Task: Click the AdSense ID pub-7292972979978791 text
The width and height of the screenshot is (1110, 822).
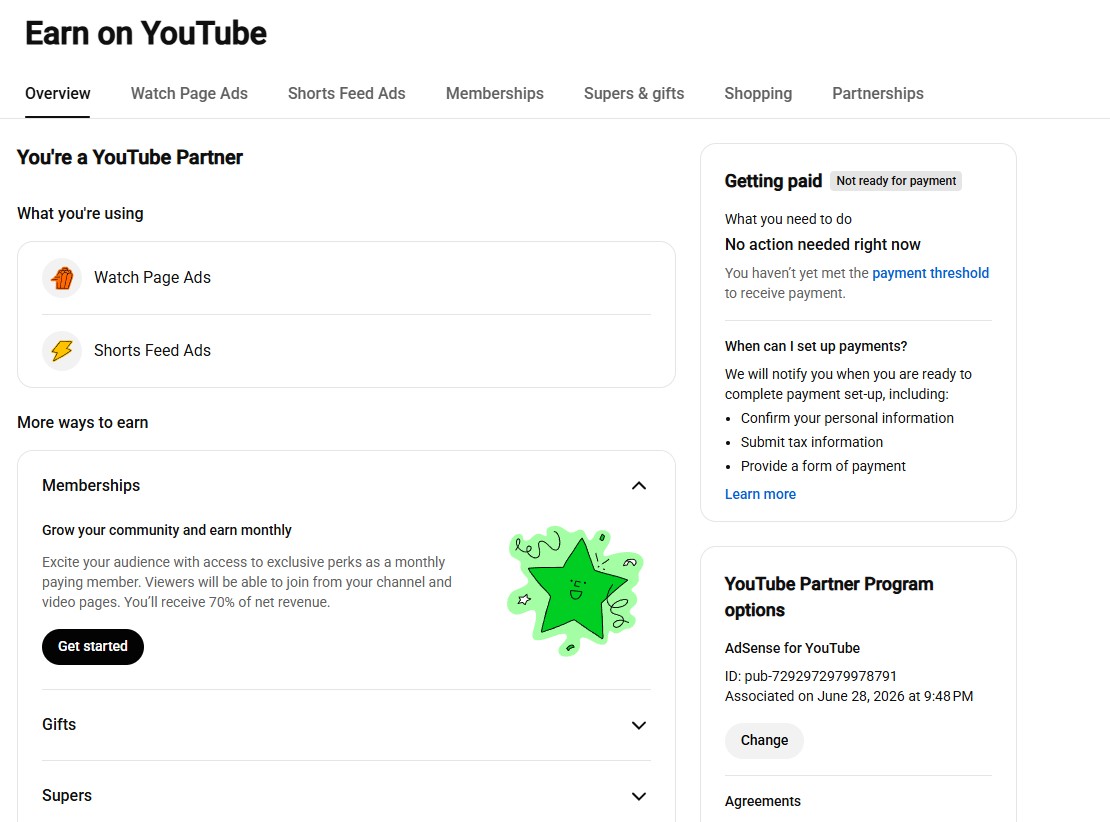Action: tap(811, 676)
